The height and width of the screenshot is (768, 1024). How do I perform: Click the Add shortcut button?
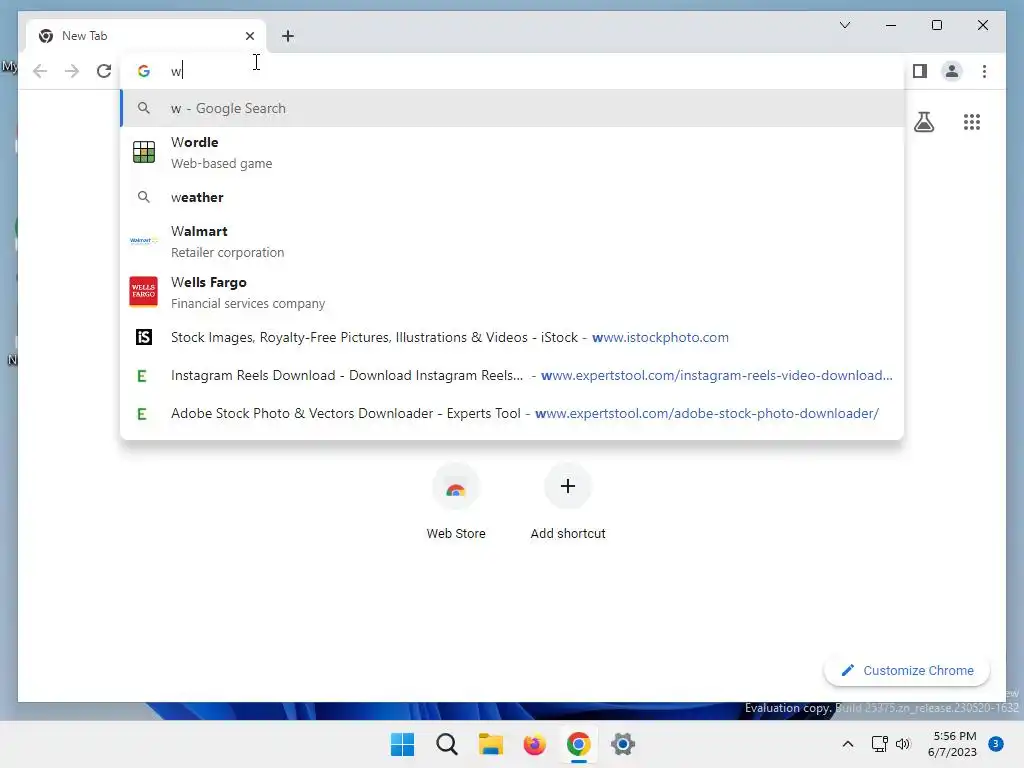click(568, 502)
